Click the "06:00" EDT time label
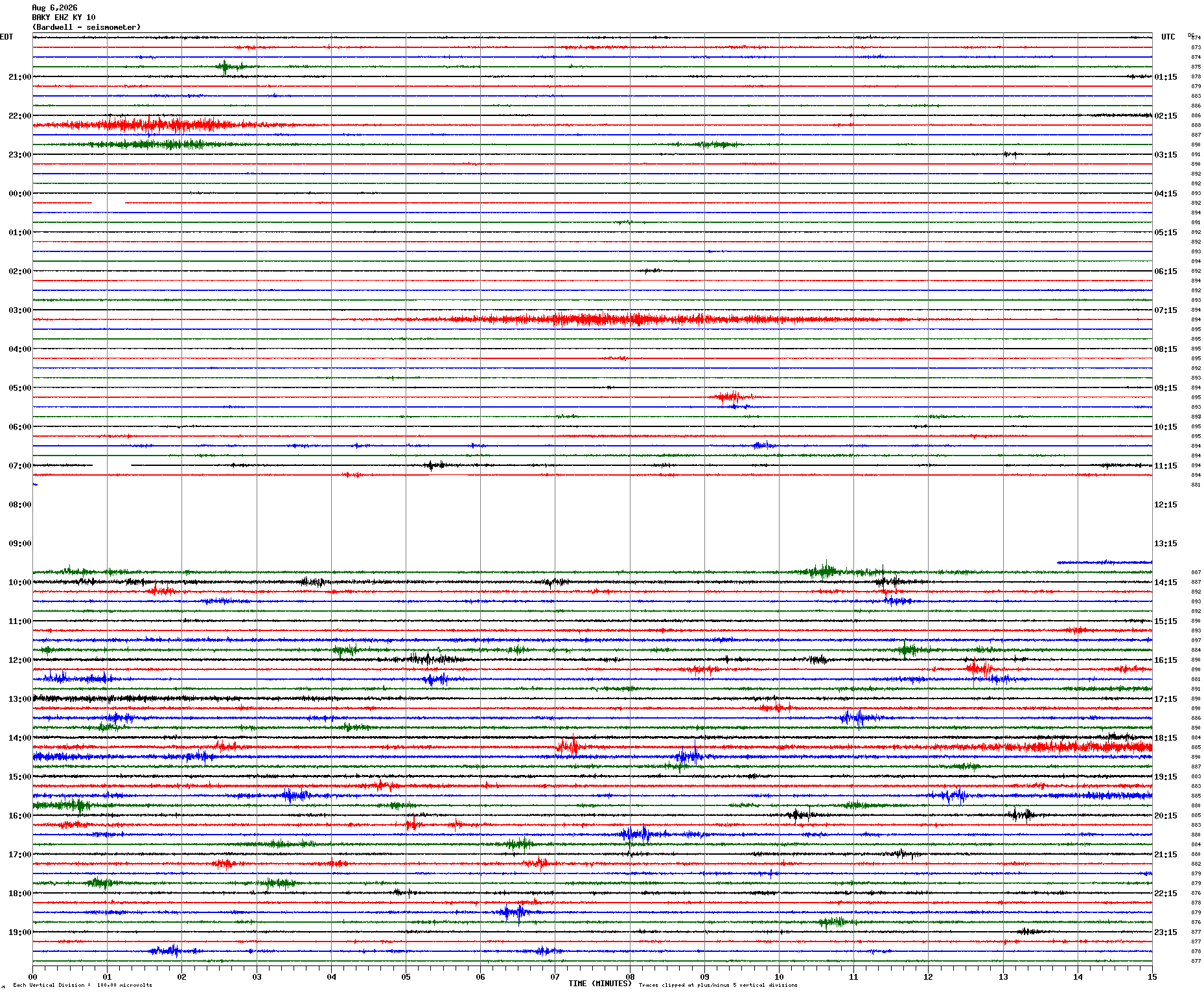This screenshot has height=994, width=1204. click(x=19, y=427)
